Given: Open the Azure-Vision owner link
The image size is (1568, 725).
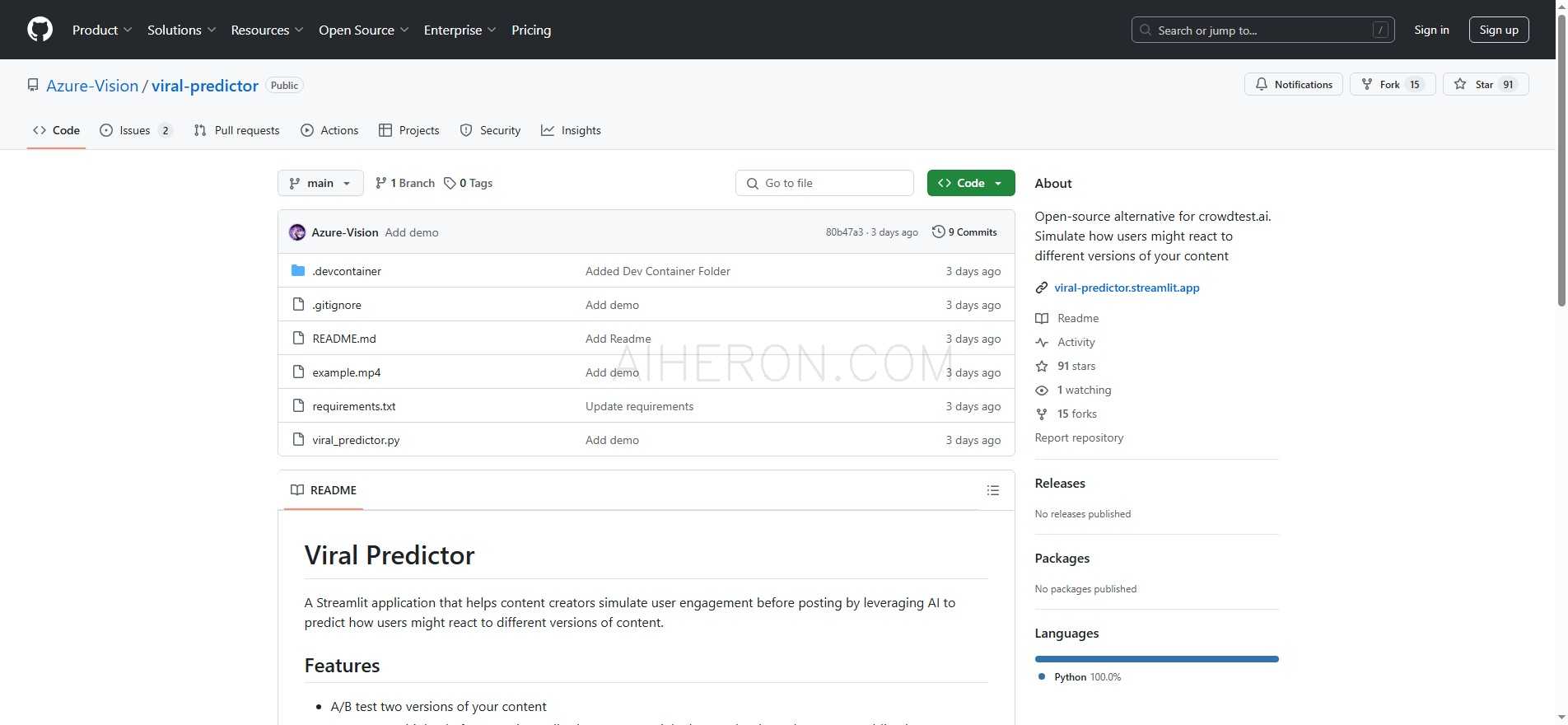Looking at the screenshot, I should pyautogui.click(x=92, y=86).
